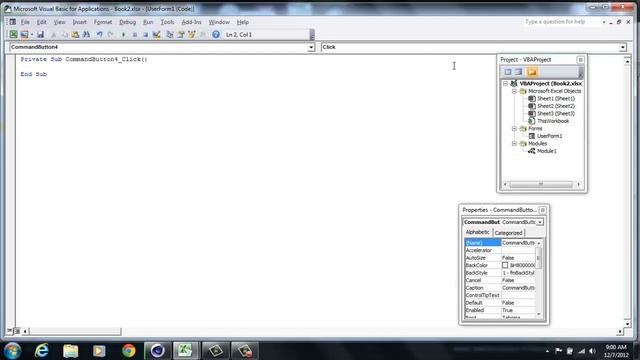The image size is (640, 360).
Task: Click the Properties list down scroll arrow
Action: click(x=539, y=314)
